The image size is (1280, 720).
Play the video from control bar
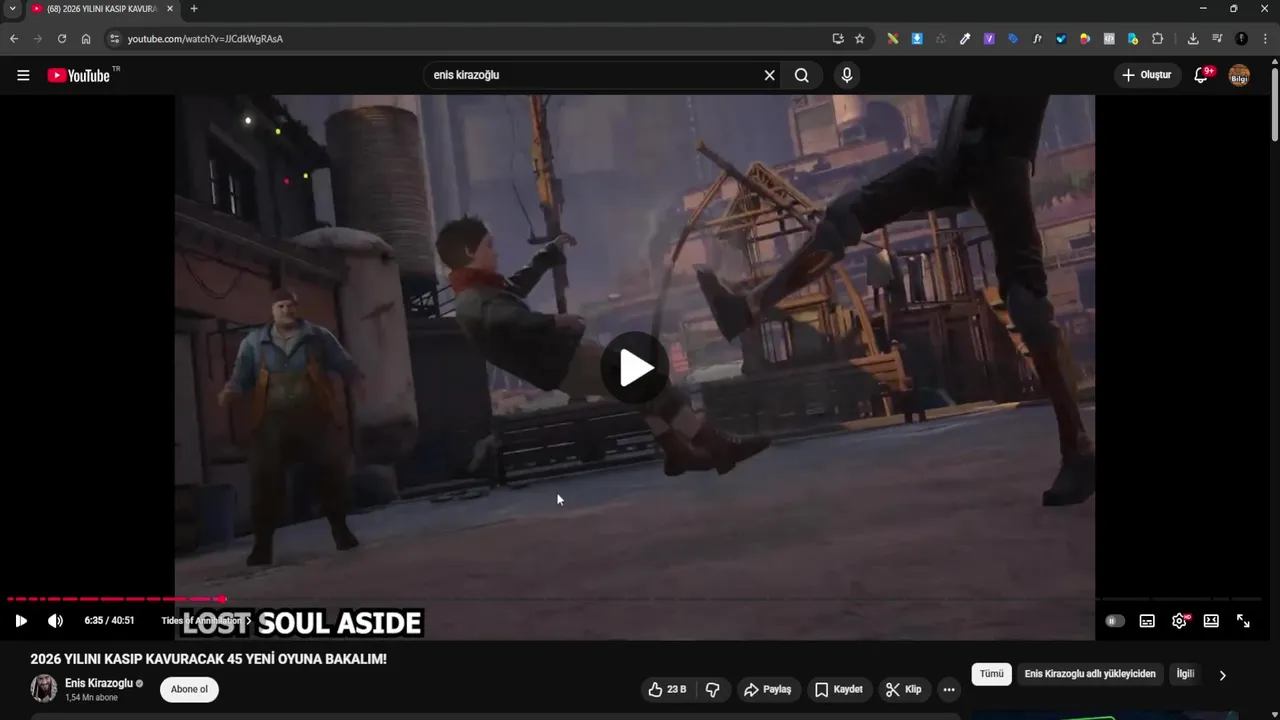(x=21, y=621)
